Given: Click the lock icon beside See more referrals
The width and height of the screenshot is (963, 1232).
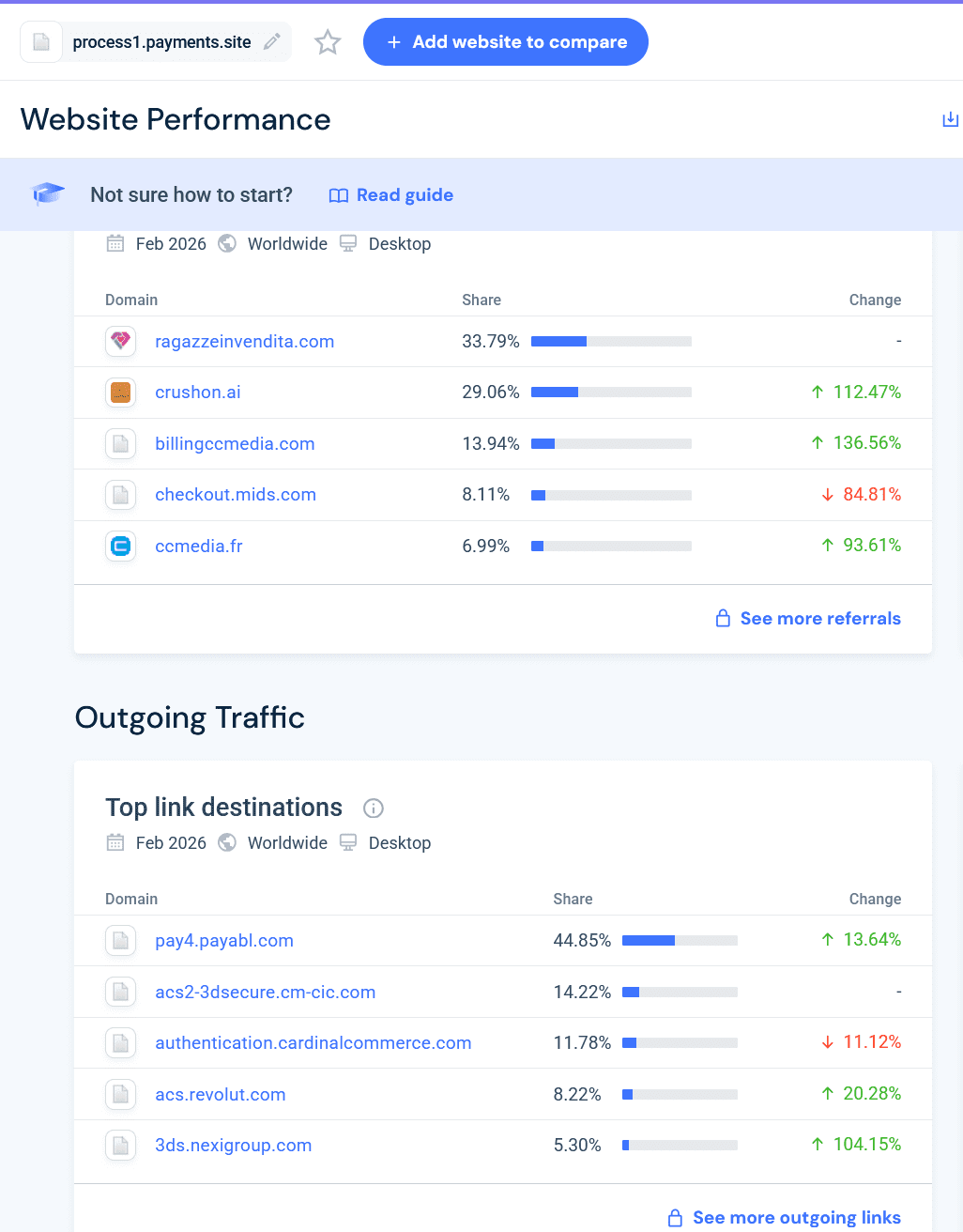Looking at the screenshot, I should (x=723, y=618).
